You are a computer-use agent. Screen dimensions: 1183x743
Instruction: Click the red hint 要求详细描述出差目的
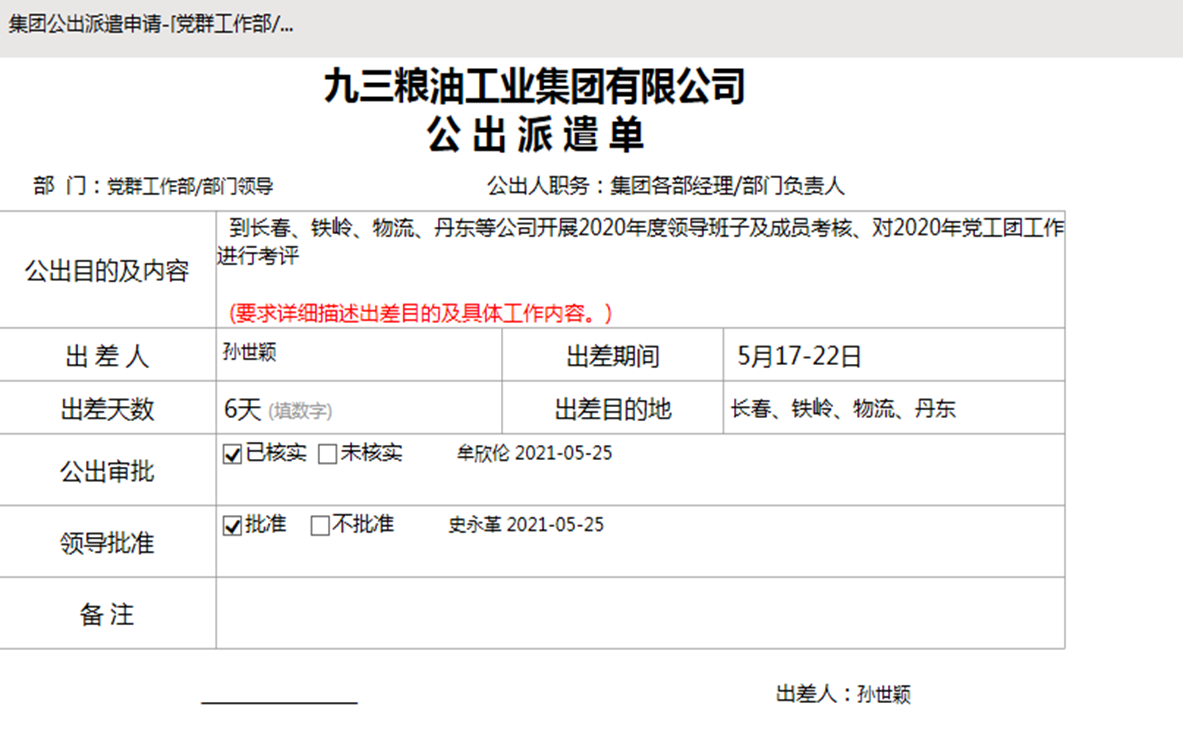(x=420, y=313)
